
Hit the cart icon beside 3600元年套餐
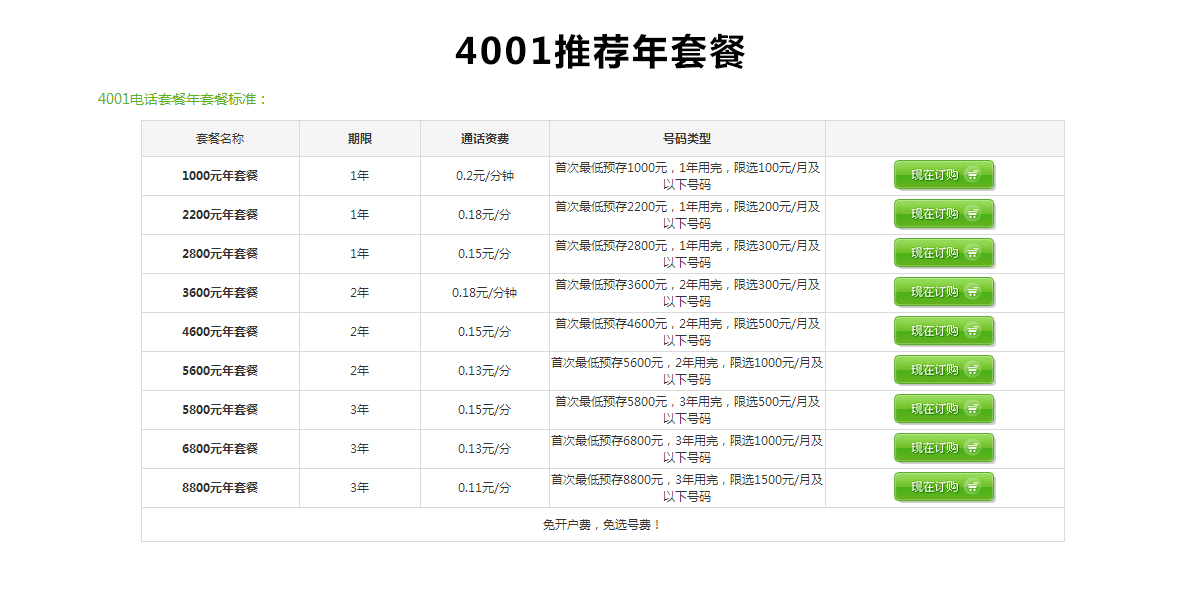[972, 292]
